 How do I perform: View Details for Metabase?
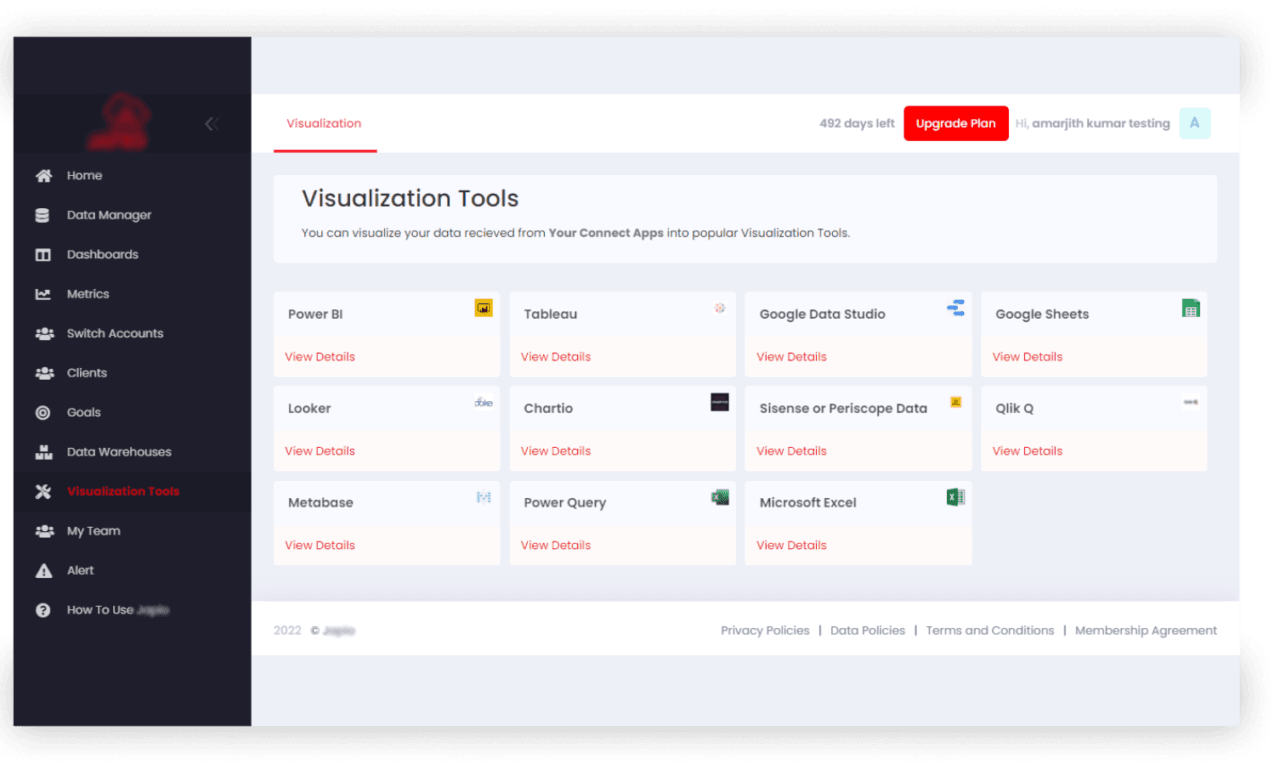[320, 546]
